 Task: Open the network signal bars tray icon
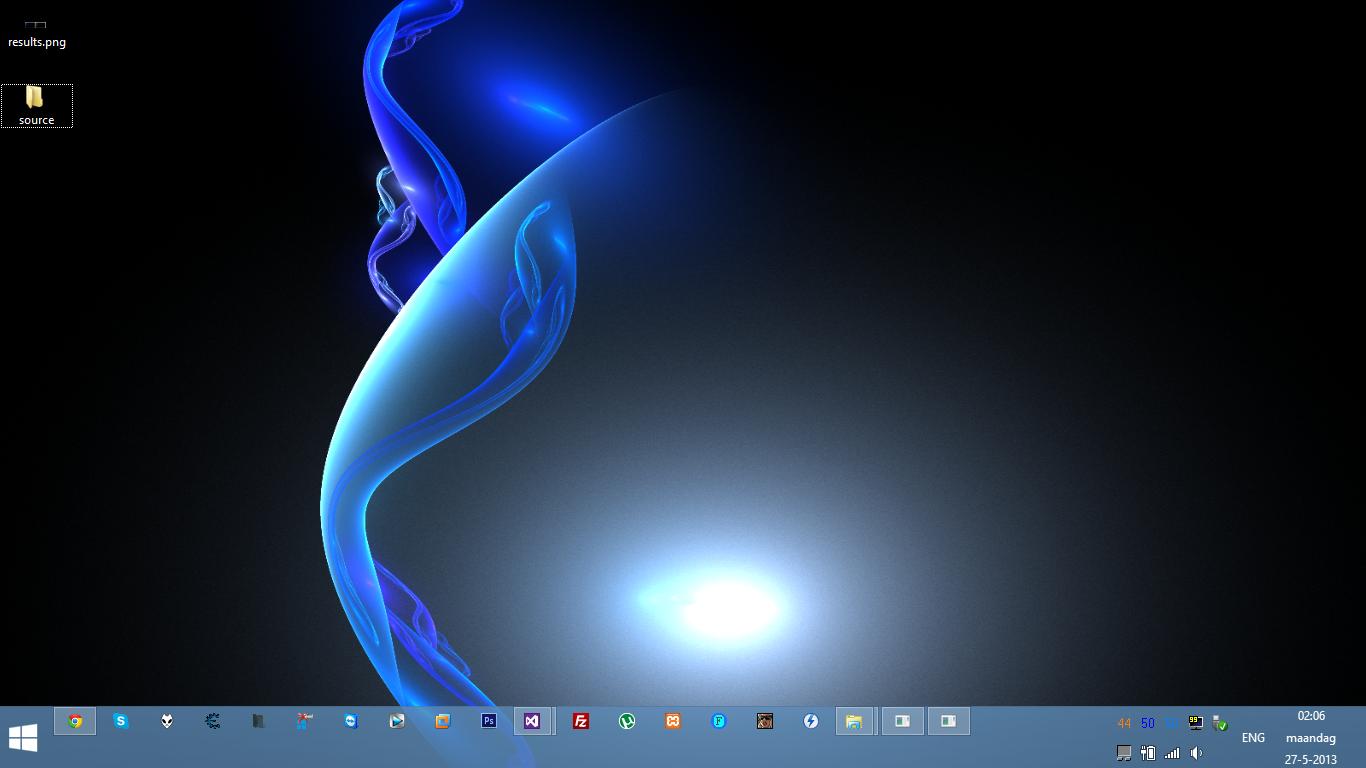point(1172,753)
